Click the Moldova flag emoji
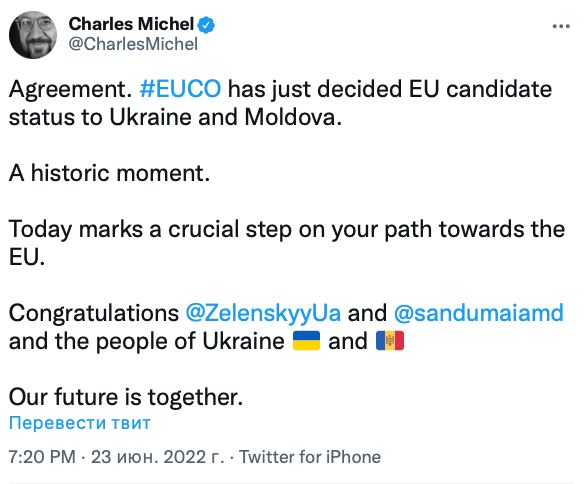The width and height of the screenshot is (586, 484). tap(390, 340)
